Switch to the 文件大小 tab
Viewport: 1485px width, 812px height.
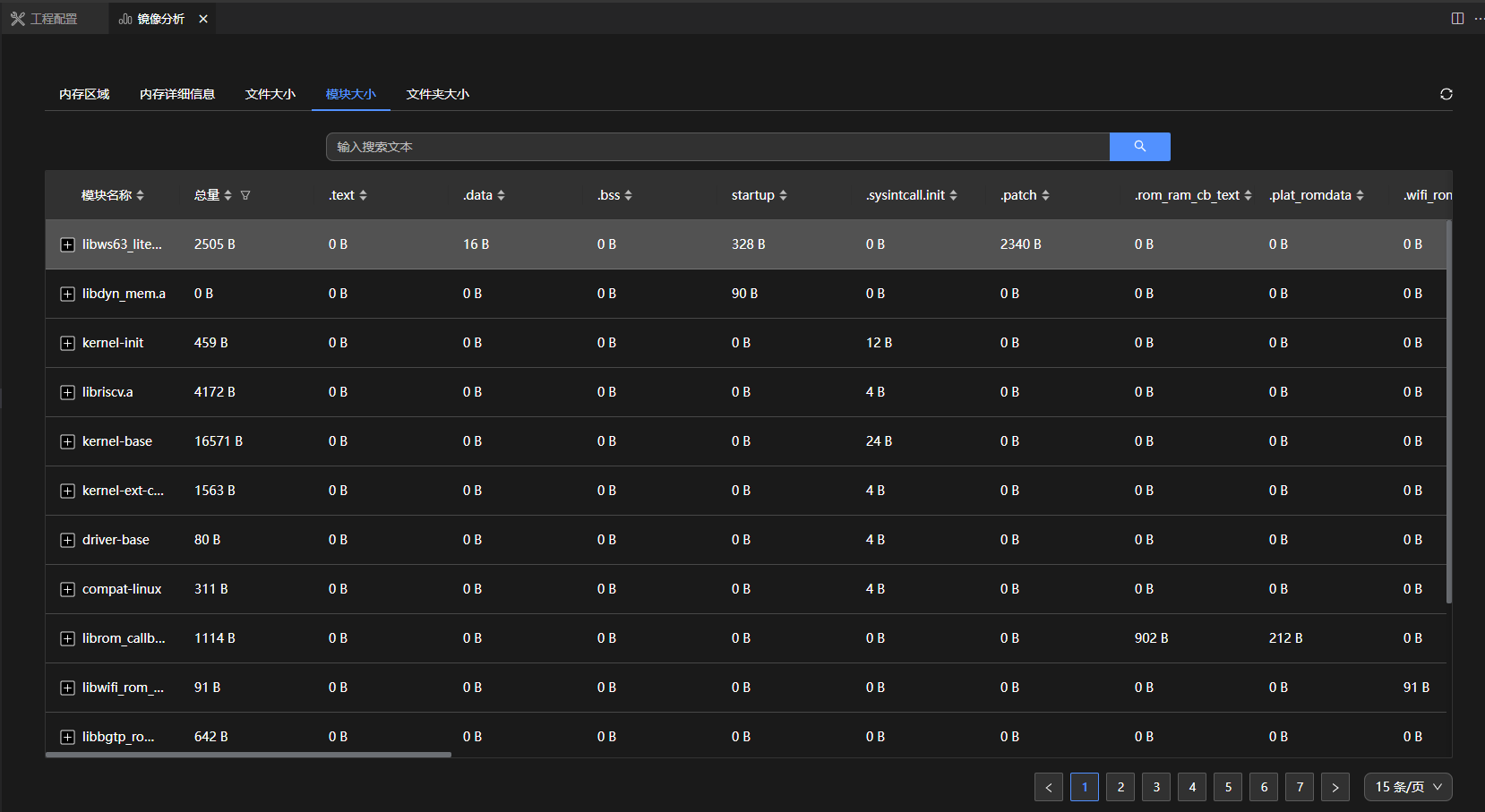click(270, 94)
